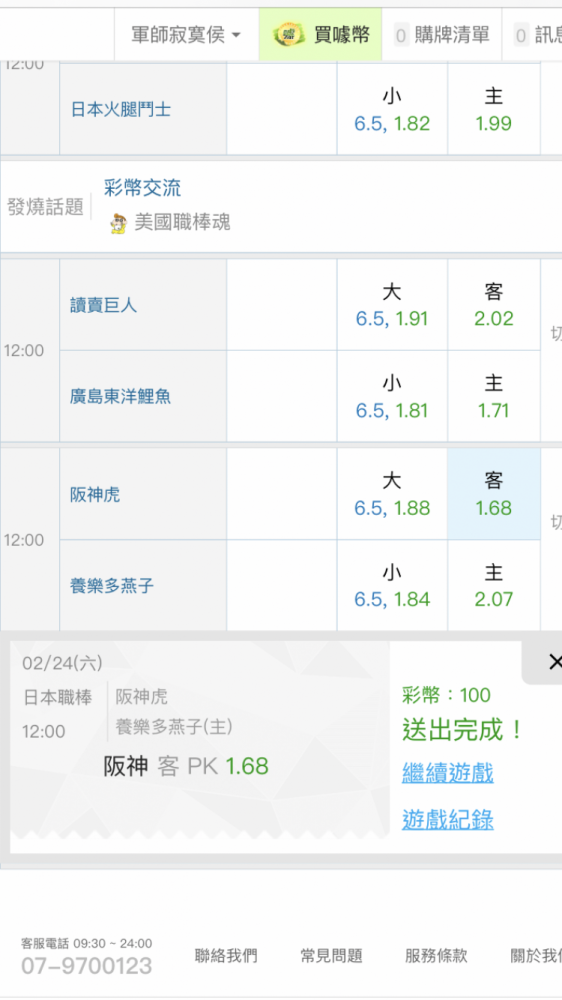Open the 日本火腿鬥士 team link
Viewport: 562px width, 1000px height.
pyautogui.click(x=121, y=109)
